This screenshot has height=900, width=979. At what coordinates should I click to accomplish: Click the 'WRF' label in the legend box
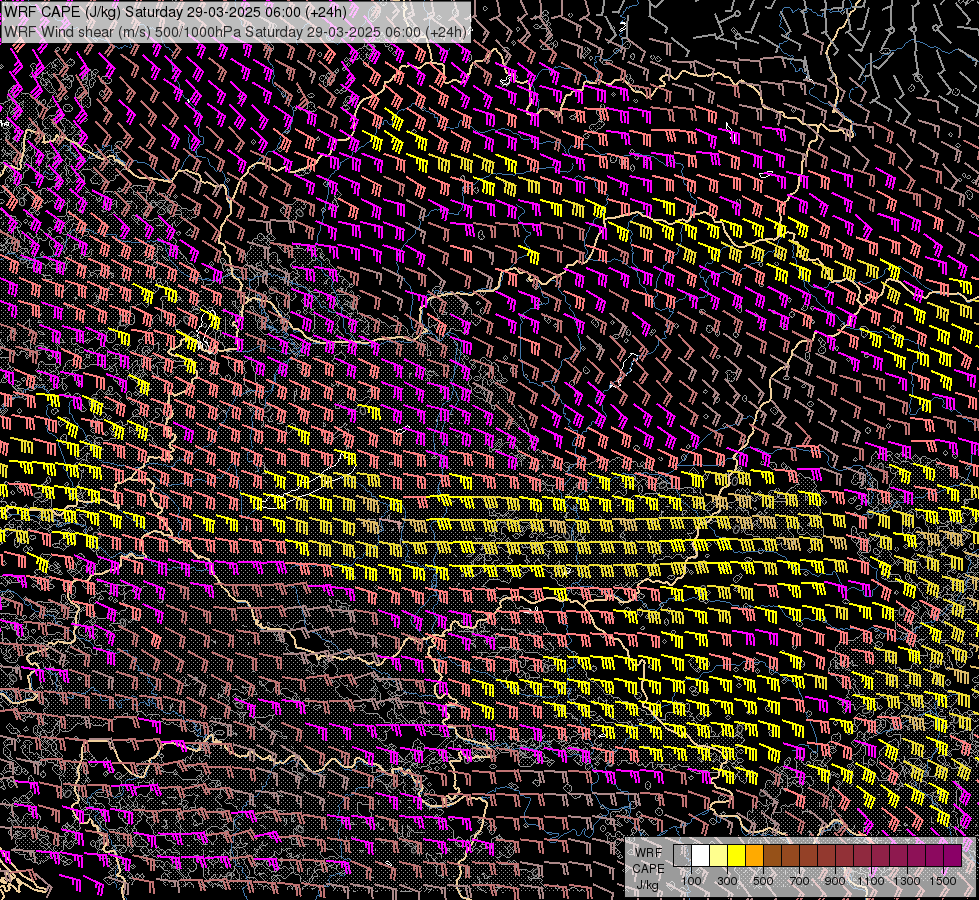click(x=649, y=853)
